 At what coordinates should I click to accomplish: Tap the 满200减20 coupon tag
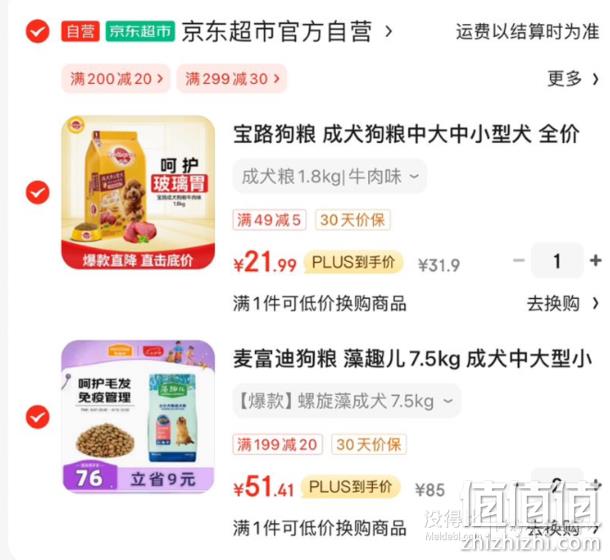click(116, 79)
